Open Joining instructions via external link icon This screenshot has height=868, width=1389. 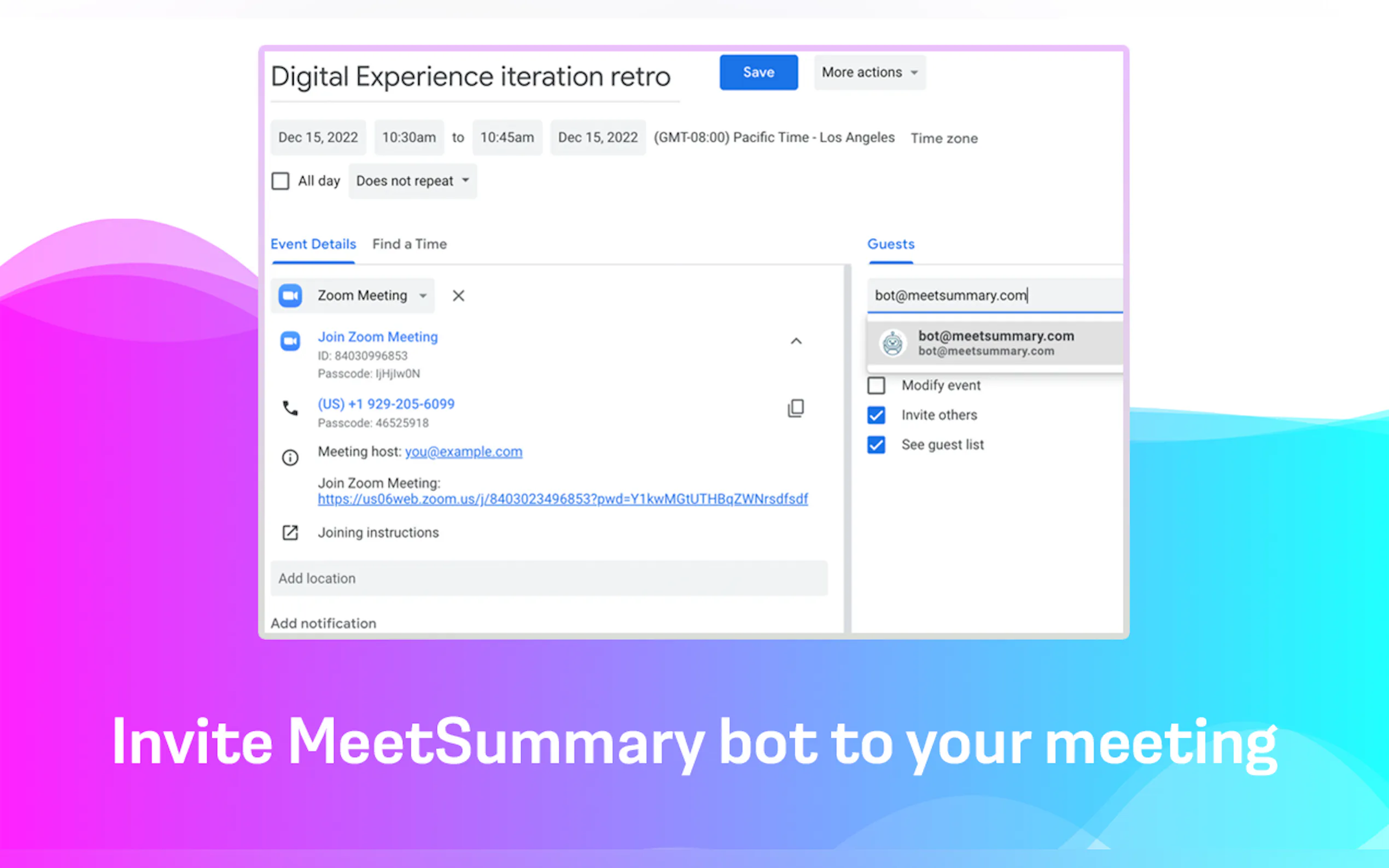pos(290,533)
